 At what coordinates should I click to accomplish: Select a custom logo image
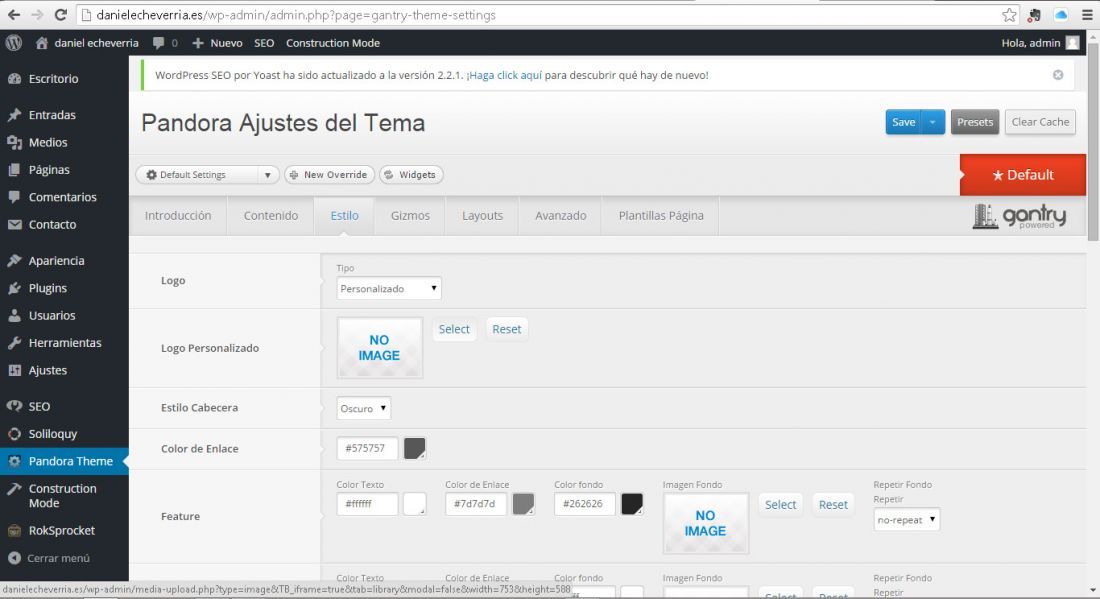(454, 329)
